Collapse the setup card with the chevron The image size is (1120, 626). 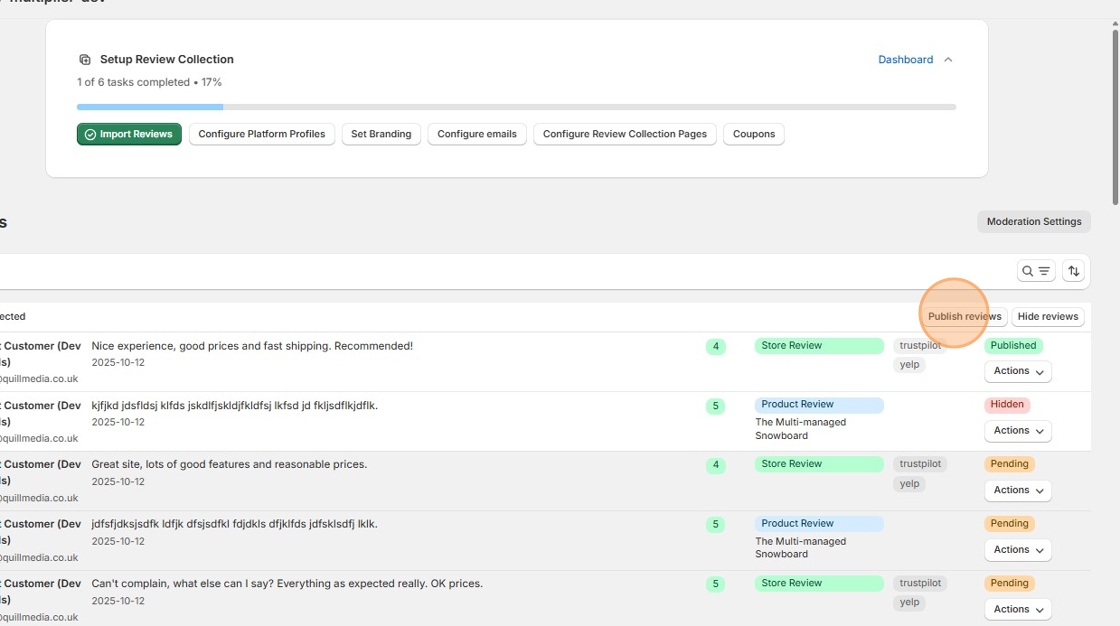(948, 60)
